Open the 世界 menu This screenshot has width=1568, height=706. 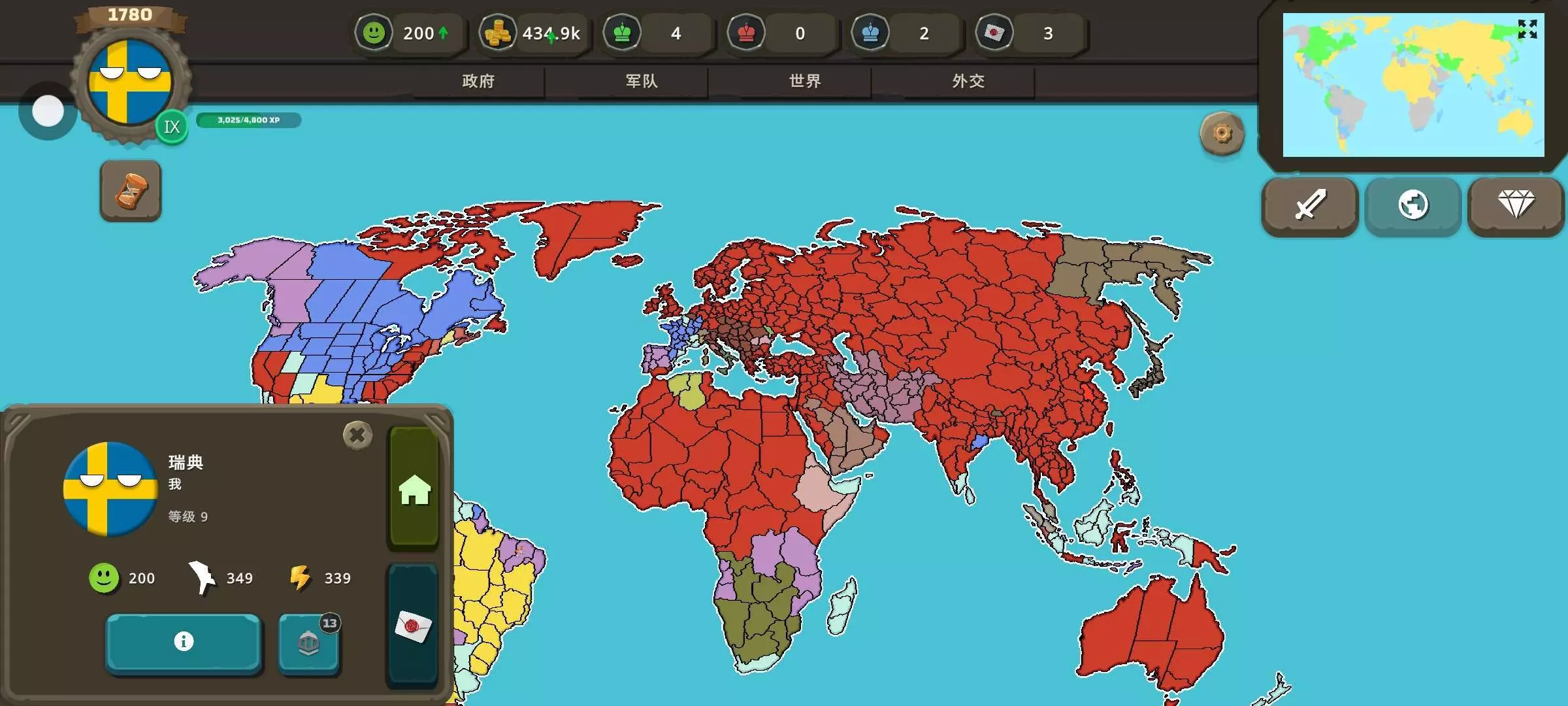coord(805,81)
